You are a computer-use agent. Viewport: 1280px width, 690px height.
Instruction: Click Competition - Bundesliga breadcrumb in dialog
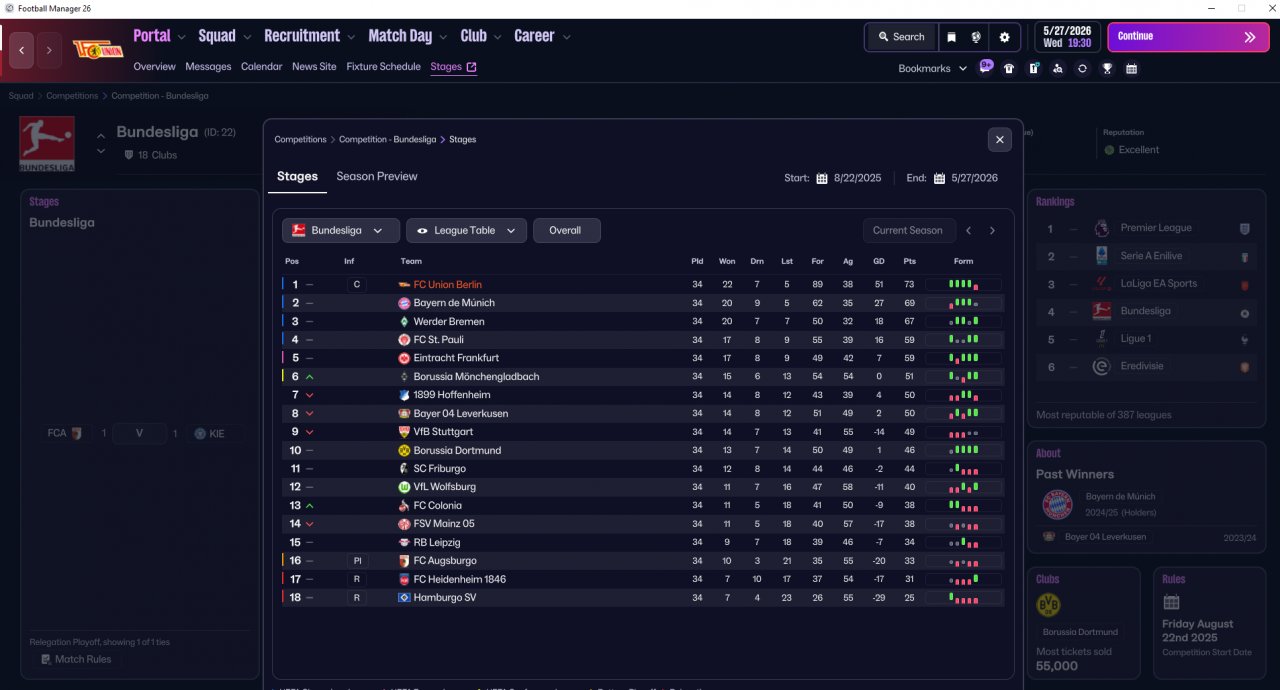[x=387, y=140]
